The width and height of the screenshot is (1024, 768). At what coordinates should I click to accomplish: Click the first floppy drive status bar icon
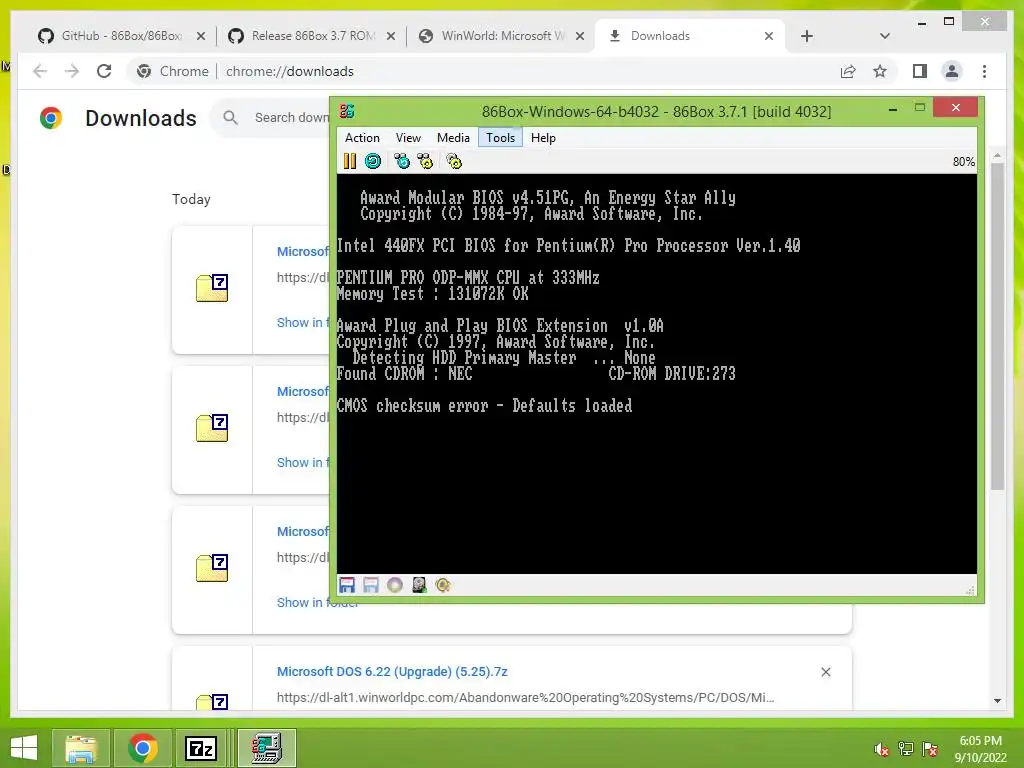click(347, 585)
